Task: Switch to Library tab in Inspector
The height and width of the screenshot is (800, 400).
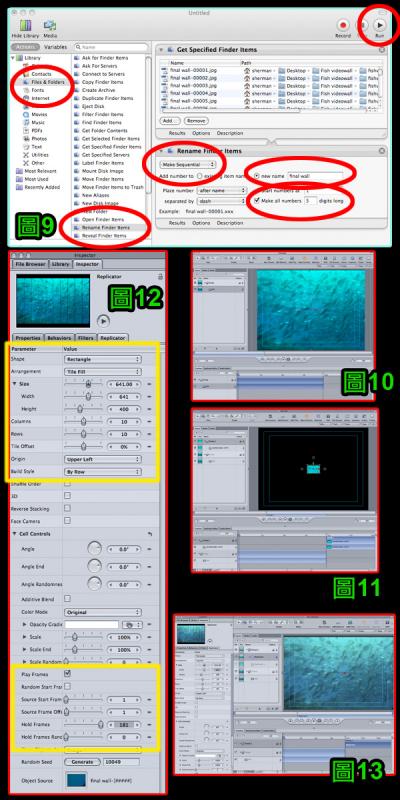Action: 60,264
